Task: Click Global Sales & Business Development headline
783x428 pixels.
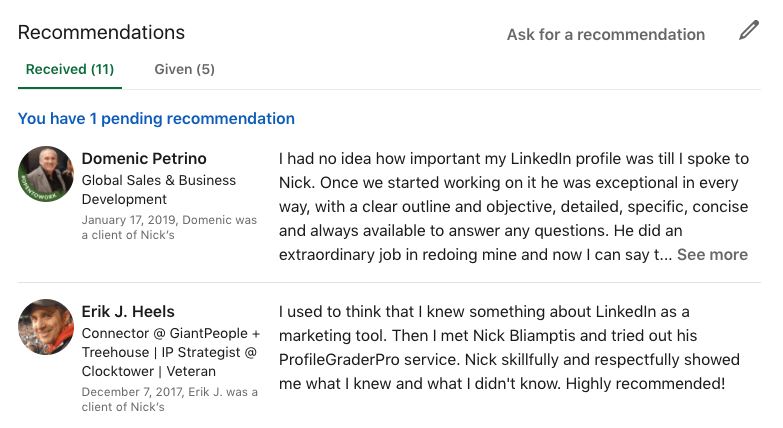Action: click(x=159, y=190)
